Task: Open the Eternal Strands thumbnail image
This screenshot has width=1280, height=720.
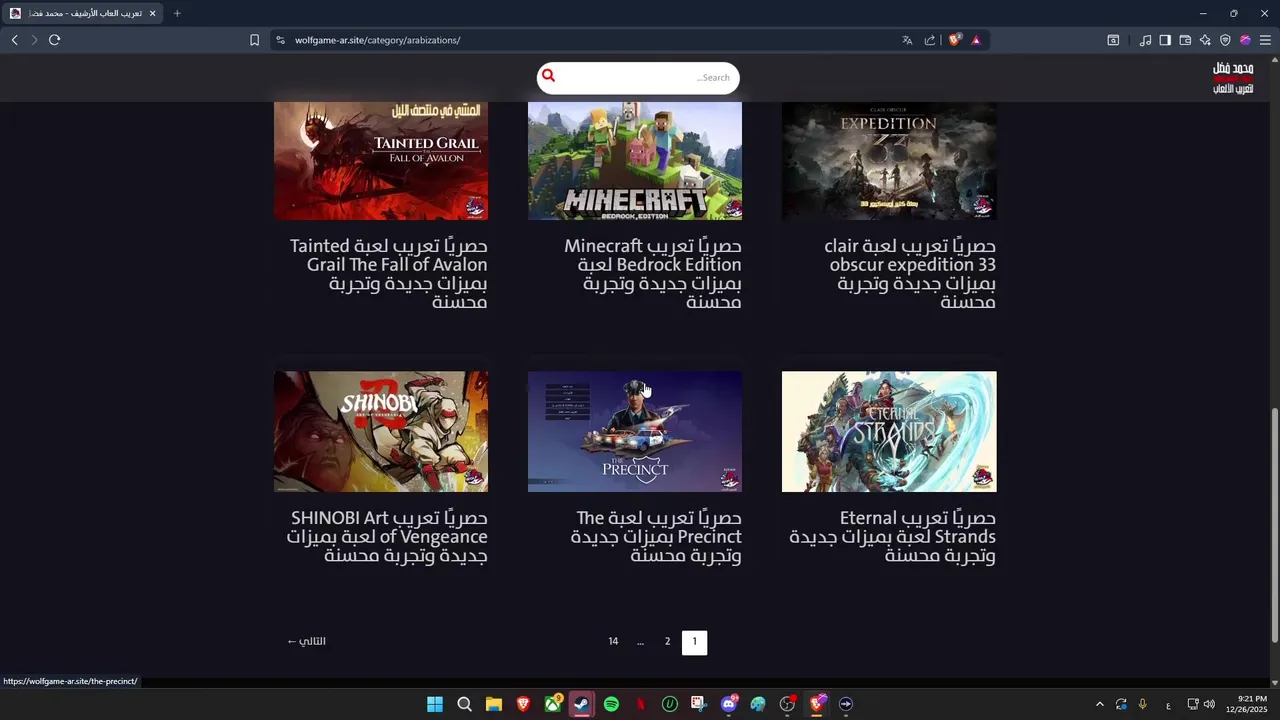Action: tap(889, 431)
